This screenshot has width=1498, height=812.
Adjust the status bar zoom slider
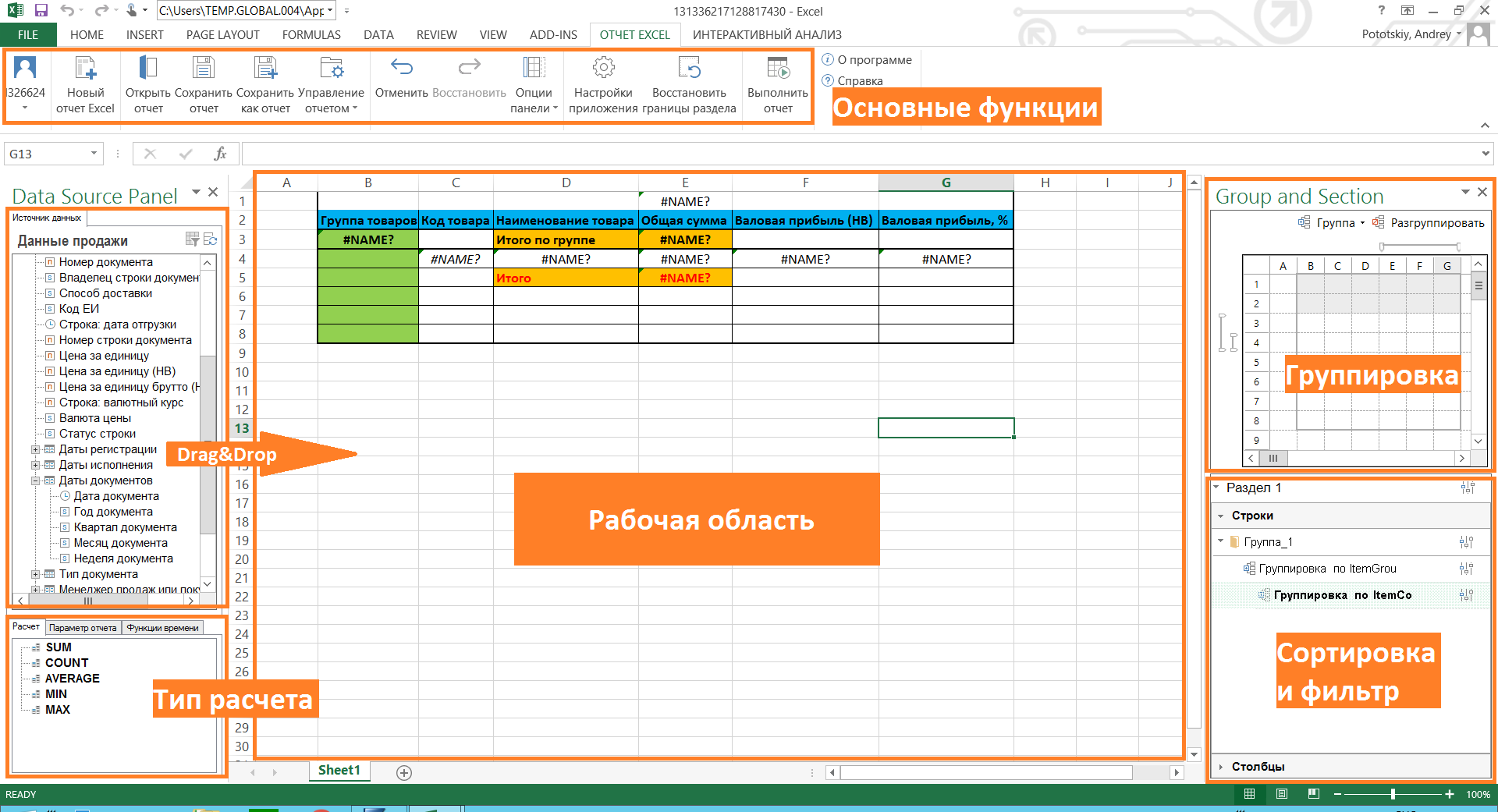click(1393, 794)
